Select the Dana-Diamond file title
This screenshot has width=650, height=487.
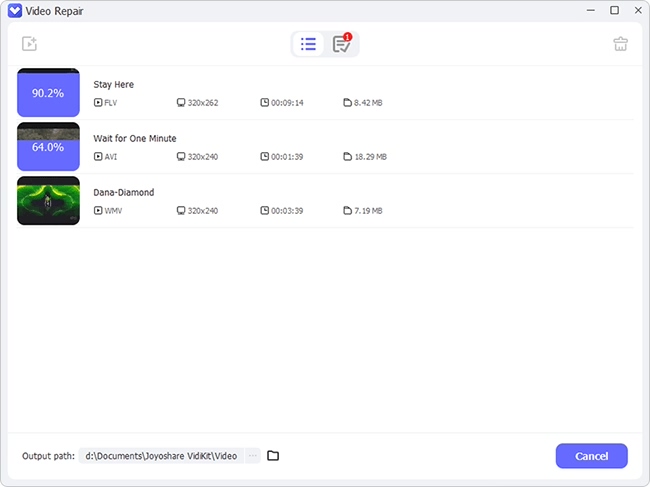pyautogui.click(x=124, y=192)
